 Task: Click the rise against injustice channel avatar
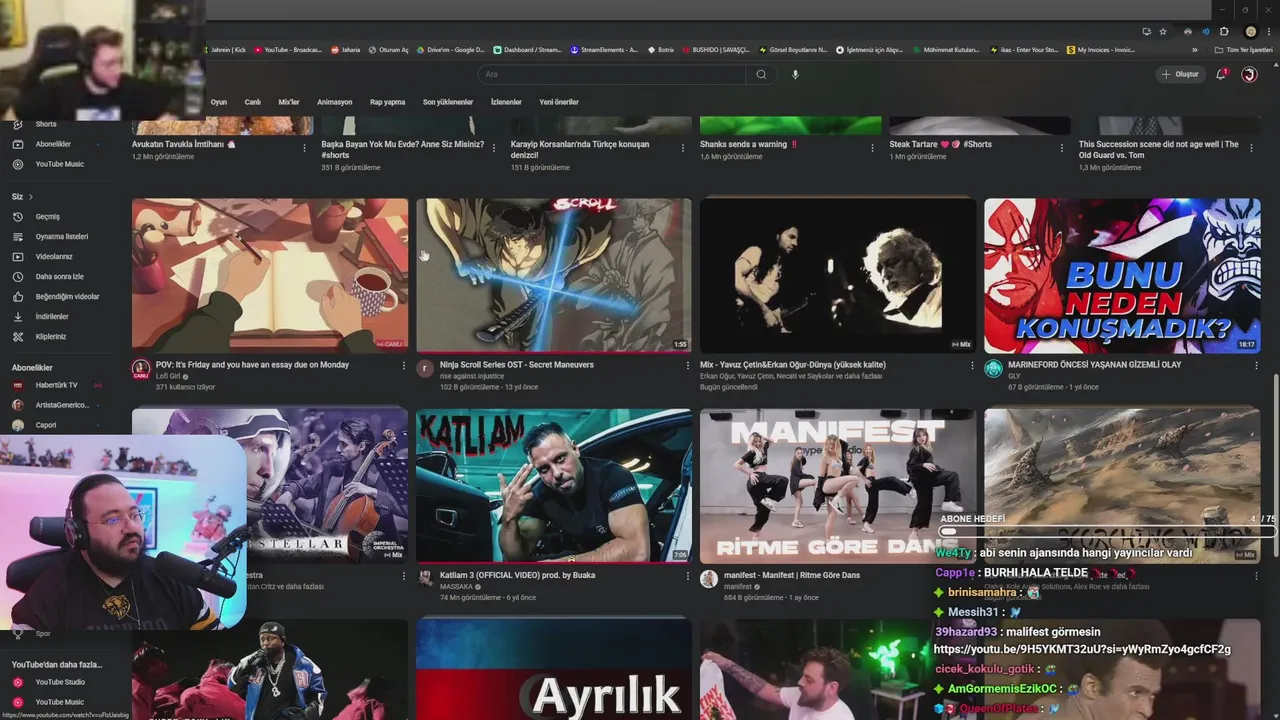(x=425, y=368)
